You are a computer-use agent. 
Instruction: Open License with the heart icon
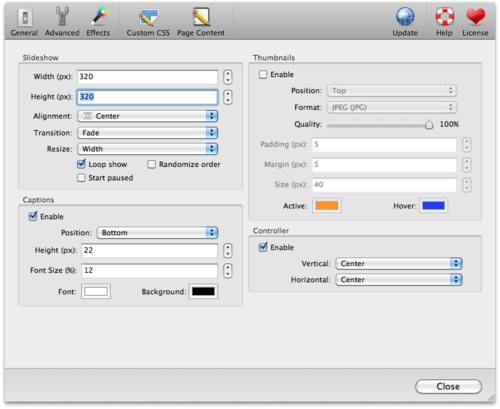[x=475, y=22]
